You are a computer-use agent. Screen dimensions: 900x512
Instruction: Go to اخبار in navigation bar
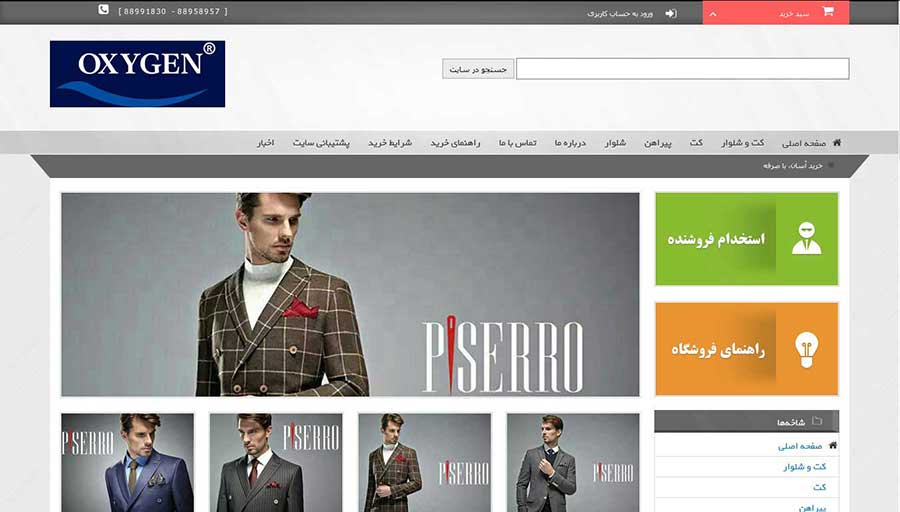264,143
